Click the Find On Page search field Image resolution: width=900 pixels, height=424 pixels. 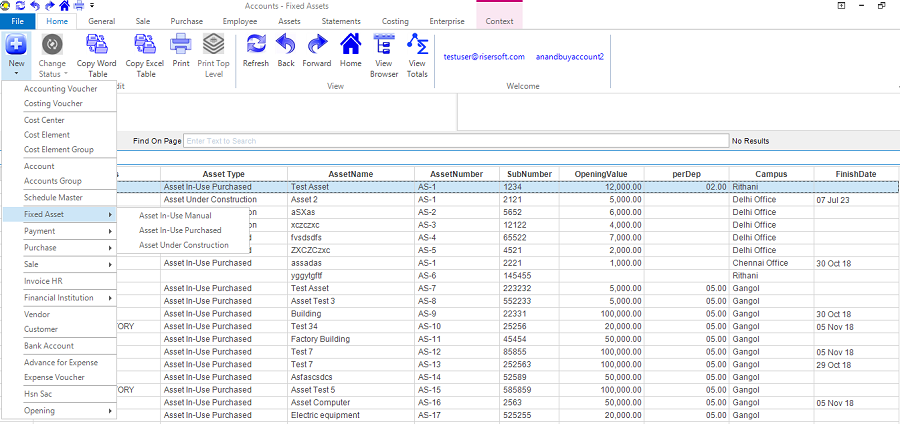coord(455,141)
